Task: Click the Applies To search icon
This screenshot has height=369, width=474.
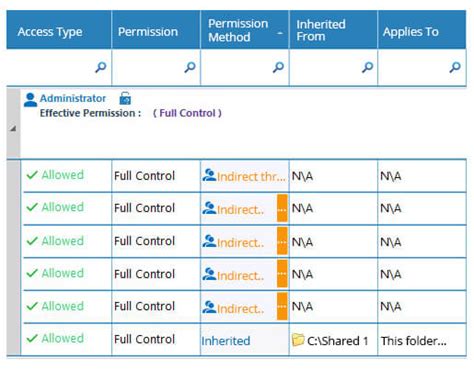Action: [x=455, y=67]
